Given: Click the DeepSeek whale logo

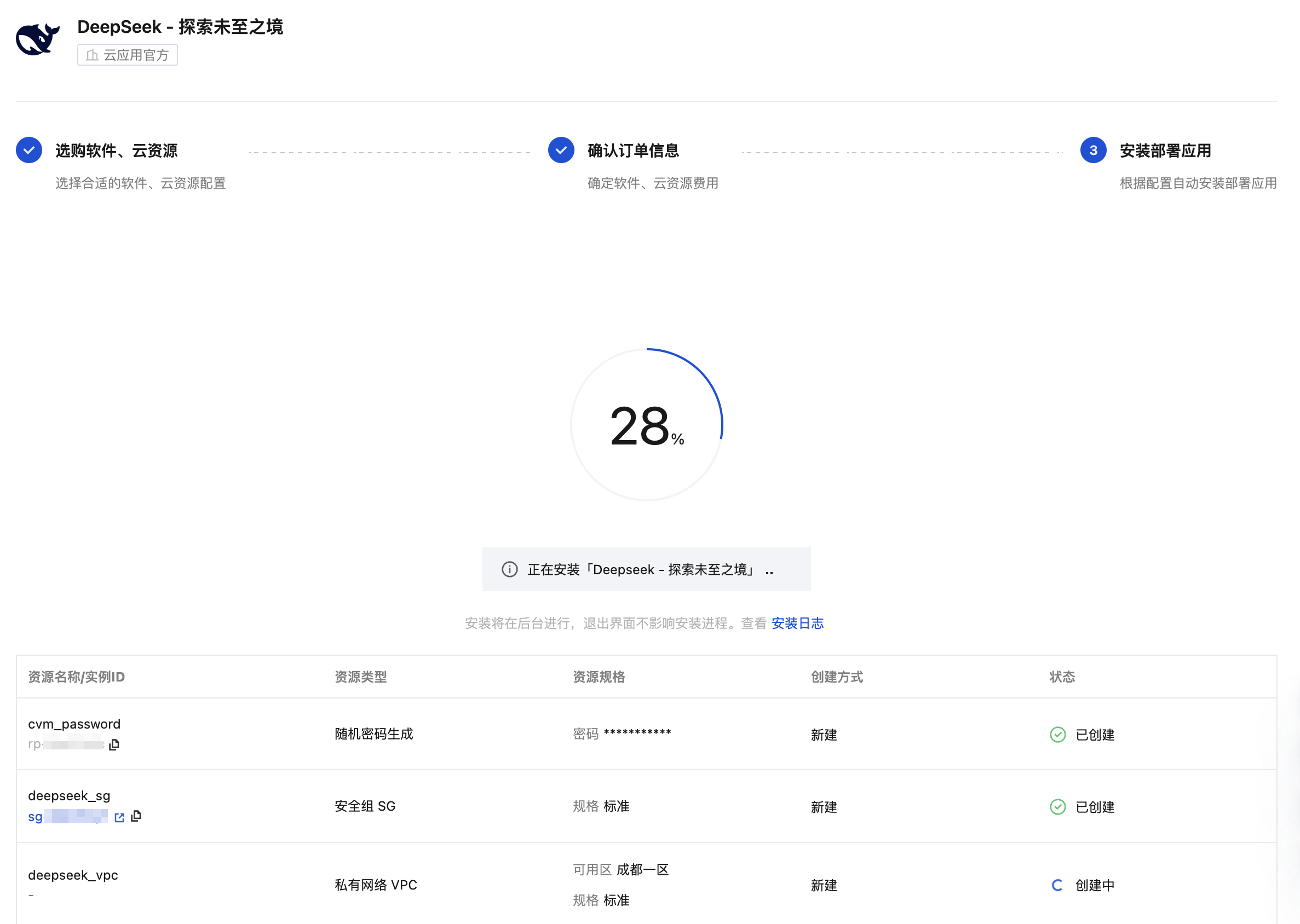Looking at the screenshot, I should [38, 39].
